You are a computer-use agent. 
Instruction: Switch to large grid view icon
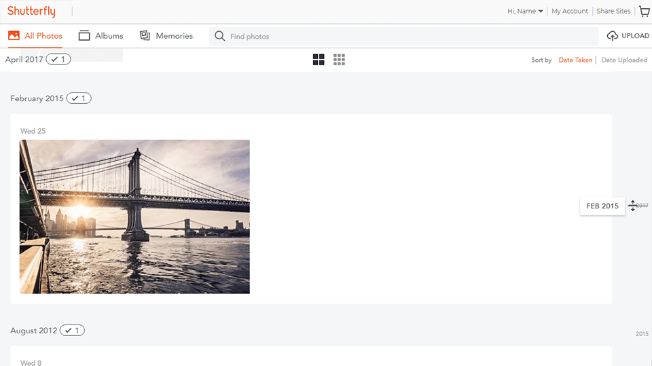coord(319,59)
